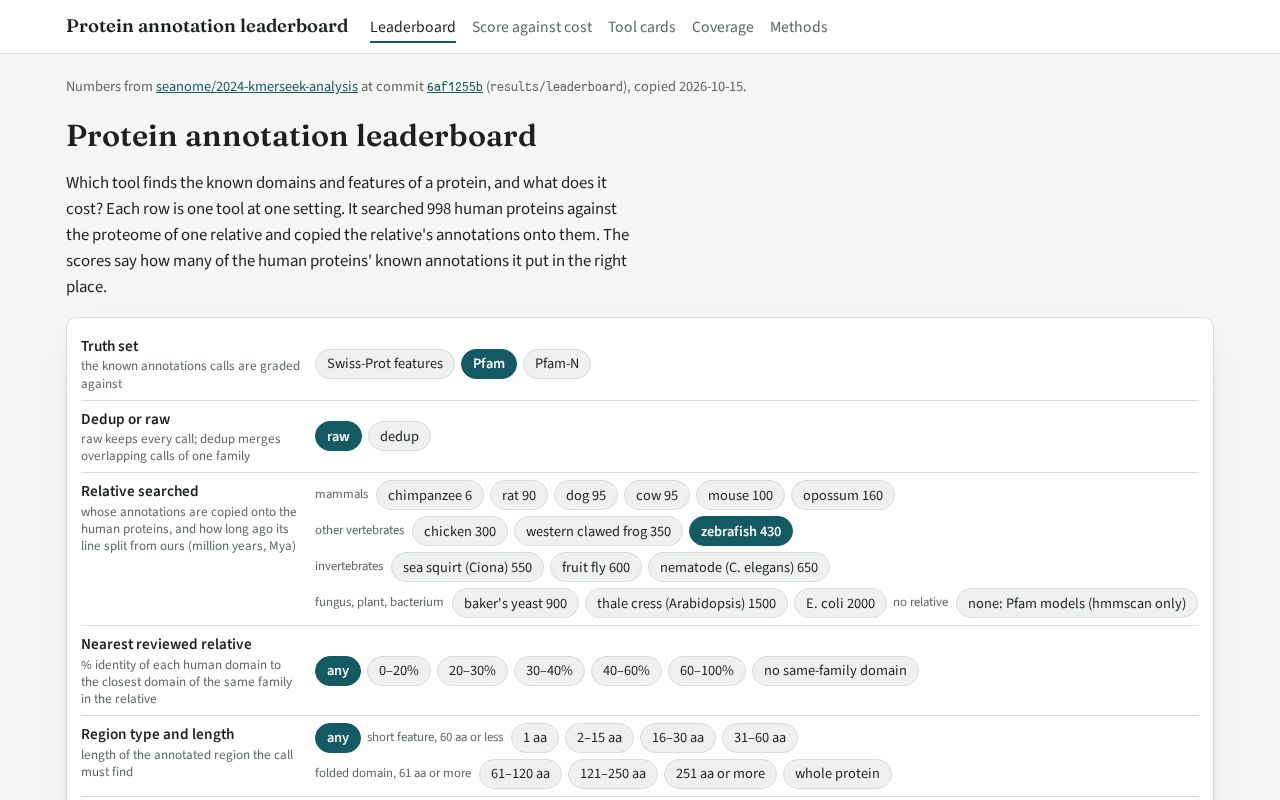Screen dimensions: 1280x800
Task: Select cow 95 relative
Action: coord(657,495)
